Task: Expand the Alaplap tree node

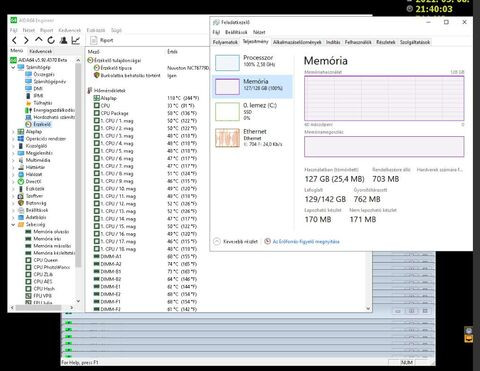Action: [x=13, y=132]
